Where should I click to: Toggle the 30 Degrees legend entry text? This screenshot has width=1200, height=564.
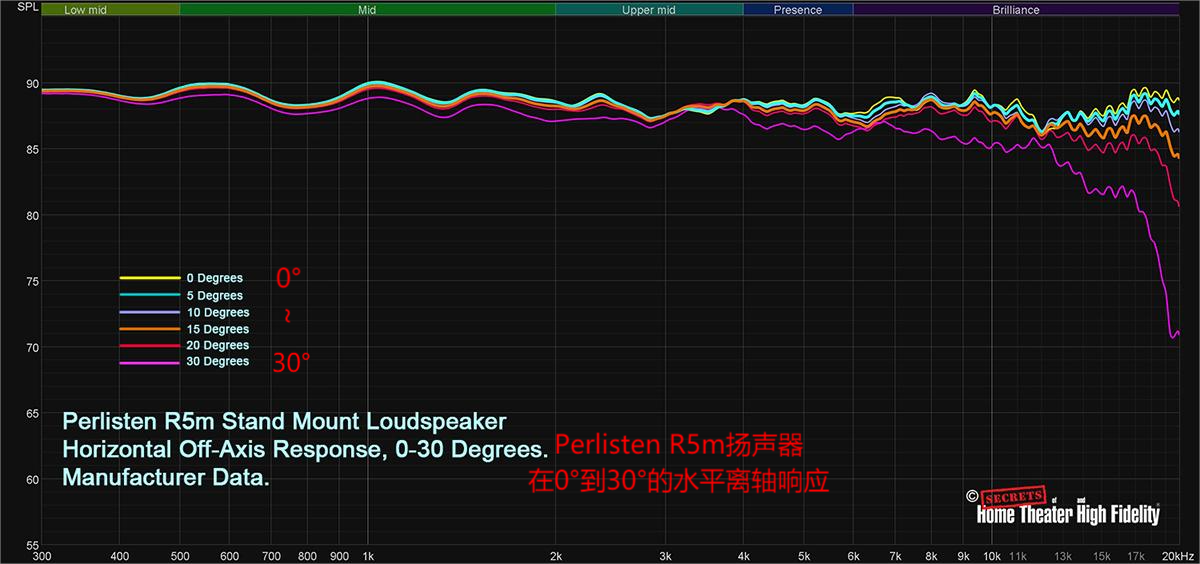tap(217, 362)
